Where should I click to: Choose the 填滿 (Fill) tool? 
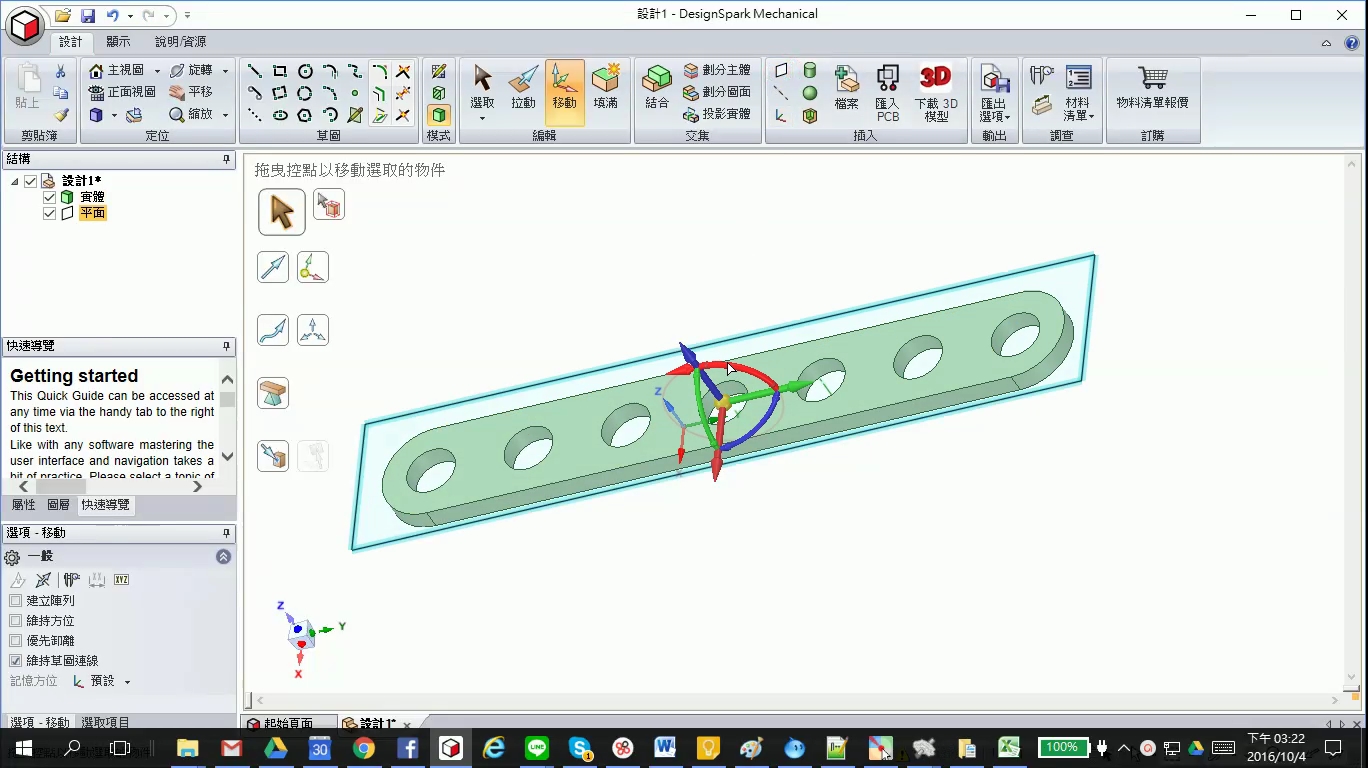[x=605, y=87]
